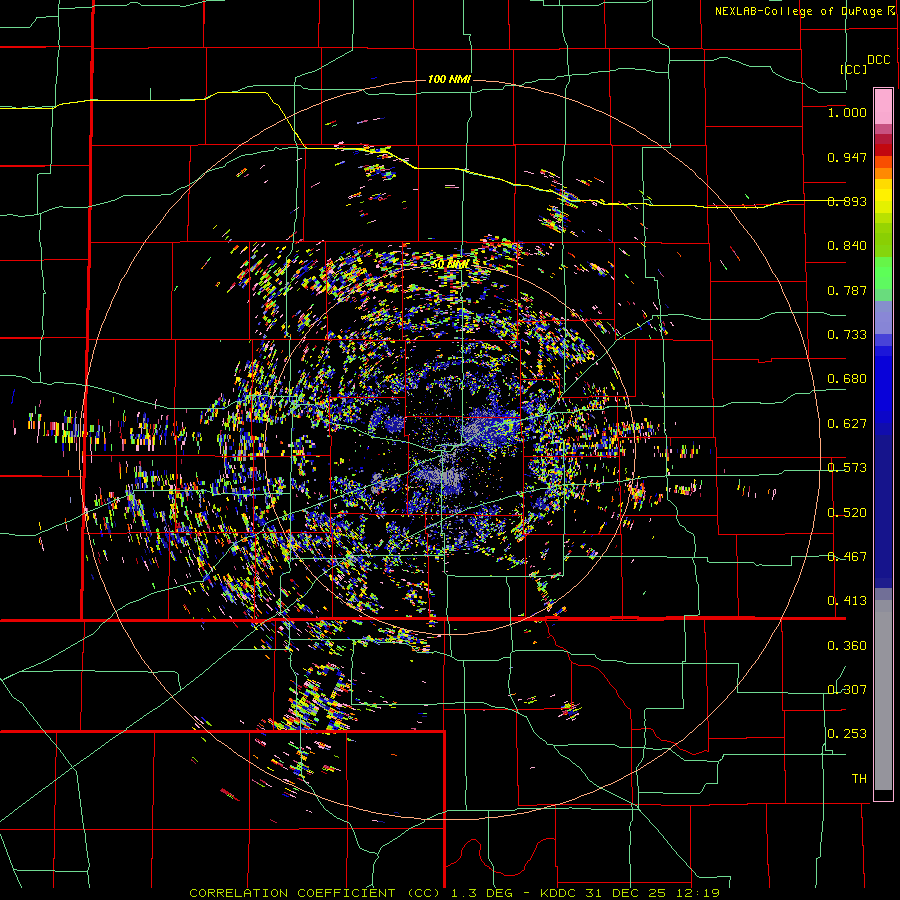Select the 50 NMI range ring label
Screen dimensions: 900x900
coord(449,264)
